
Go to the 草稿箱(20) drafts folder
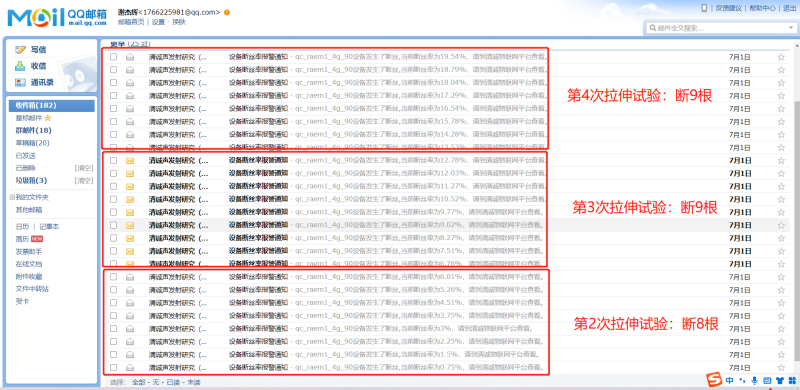[x=33, y=143]
